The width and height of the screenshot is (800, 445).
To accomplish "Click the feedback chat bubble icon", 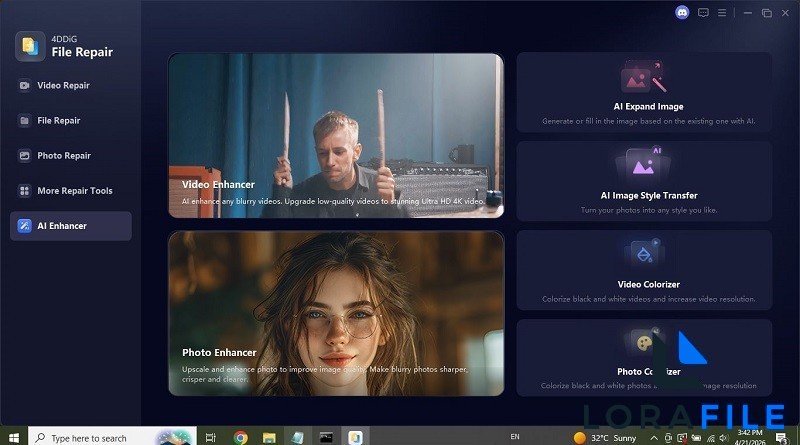I will (703, 13).
